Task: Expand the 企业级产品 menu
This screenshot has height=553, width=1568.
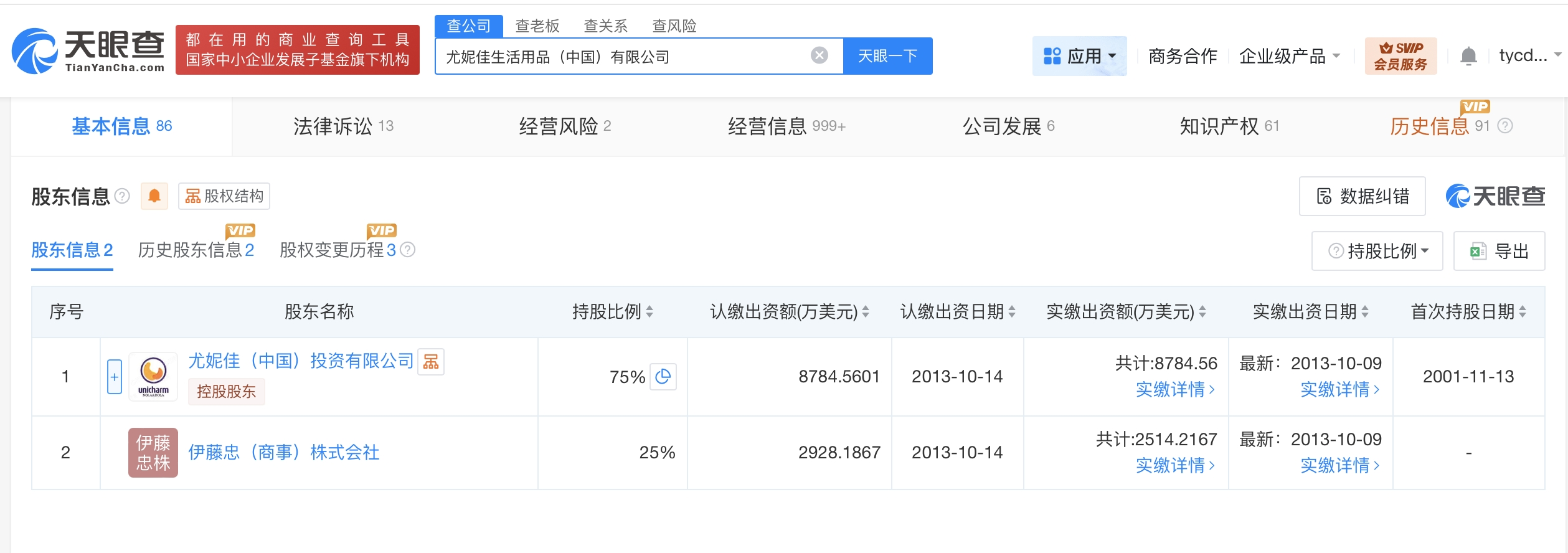Action: point(1288,56)
